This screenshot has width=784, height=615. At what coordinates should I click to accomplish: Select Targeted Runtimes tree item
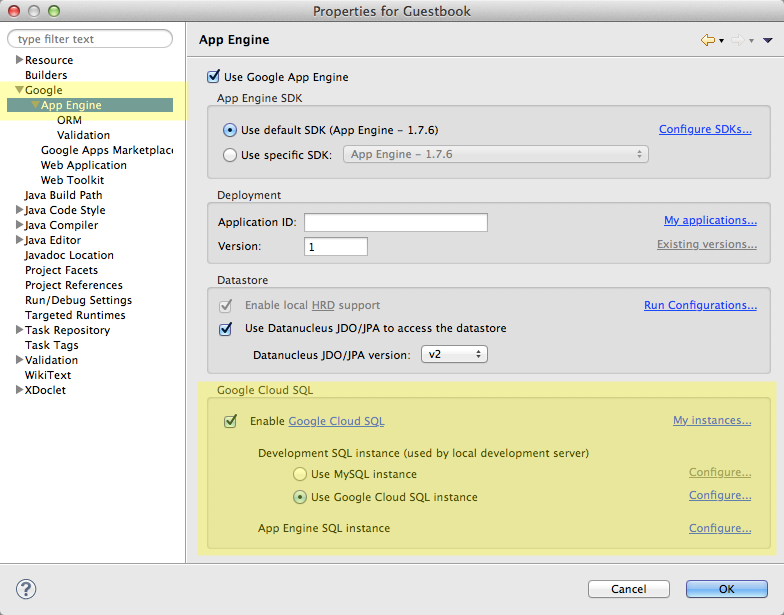pyautogui.click(x=76, y=315)
